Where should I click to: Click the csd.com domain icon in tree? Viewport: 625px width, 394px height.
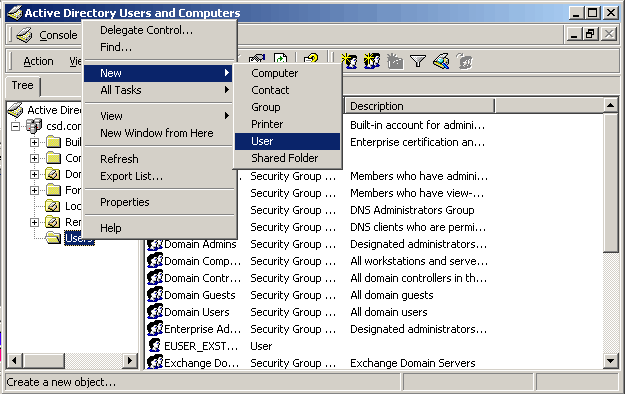click(34, 126)
